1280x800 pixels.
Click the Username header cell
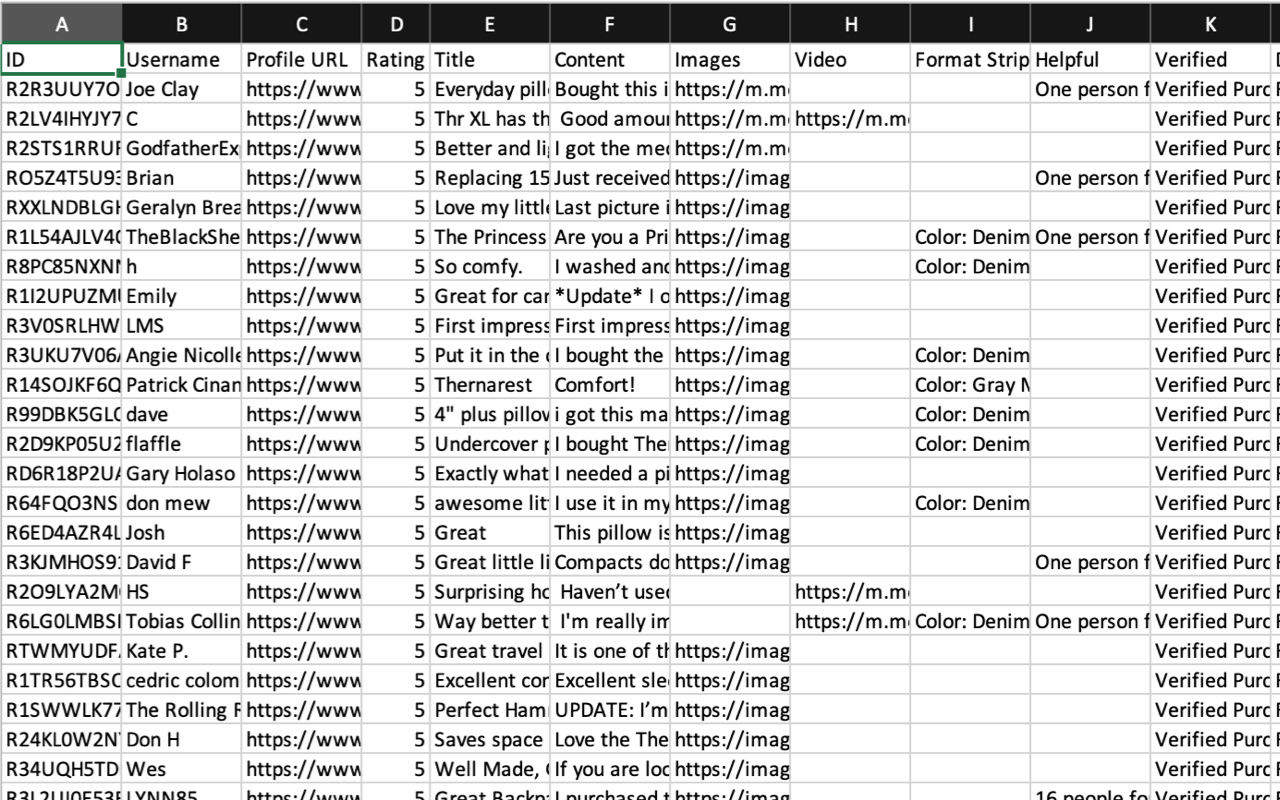coord(182,60)
